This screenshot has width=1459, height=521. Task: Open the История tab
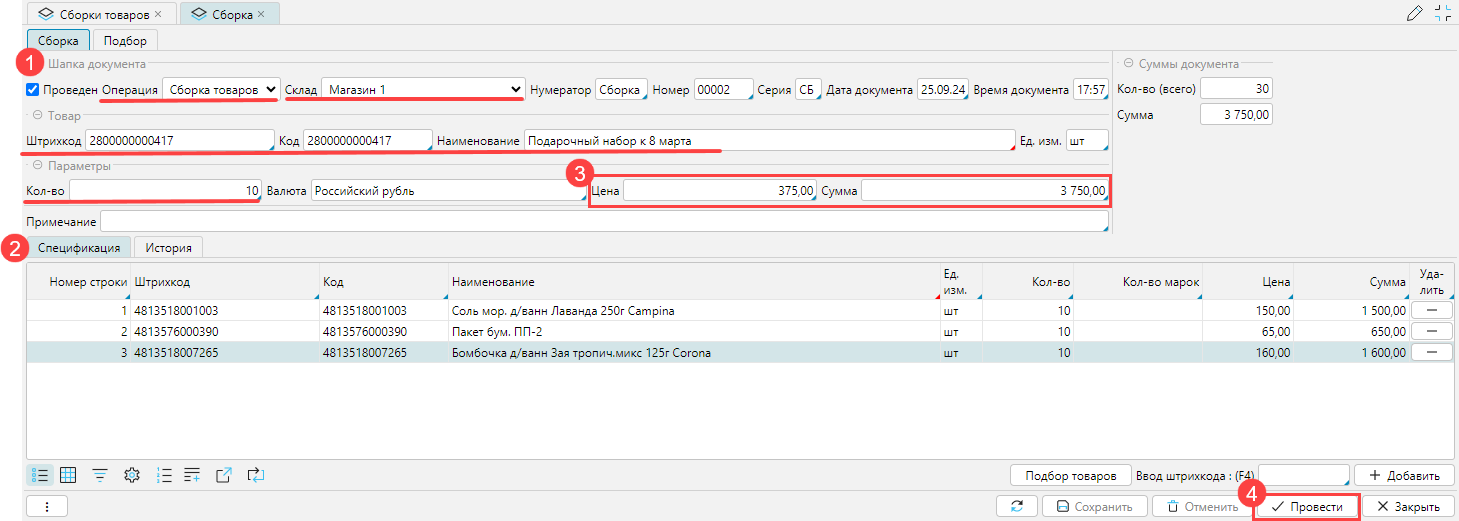[168, 247]
